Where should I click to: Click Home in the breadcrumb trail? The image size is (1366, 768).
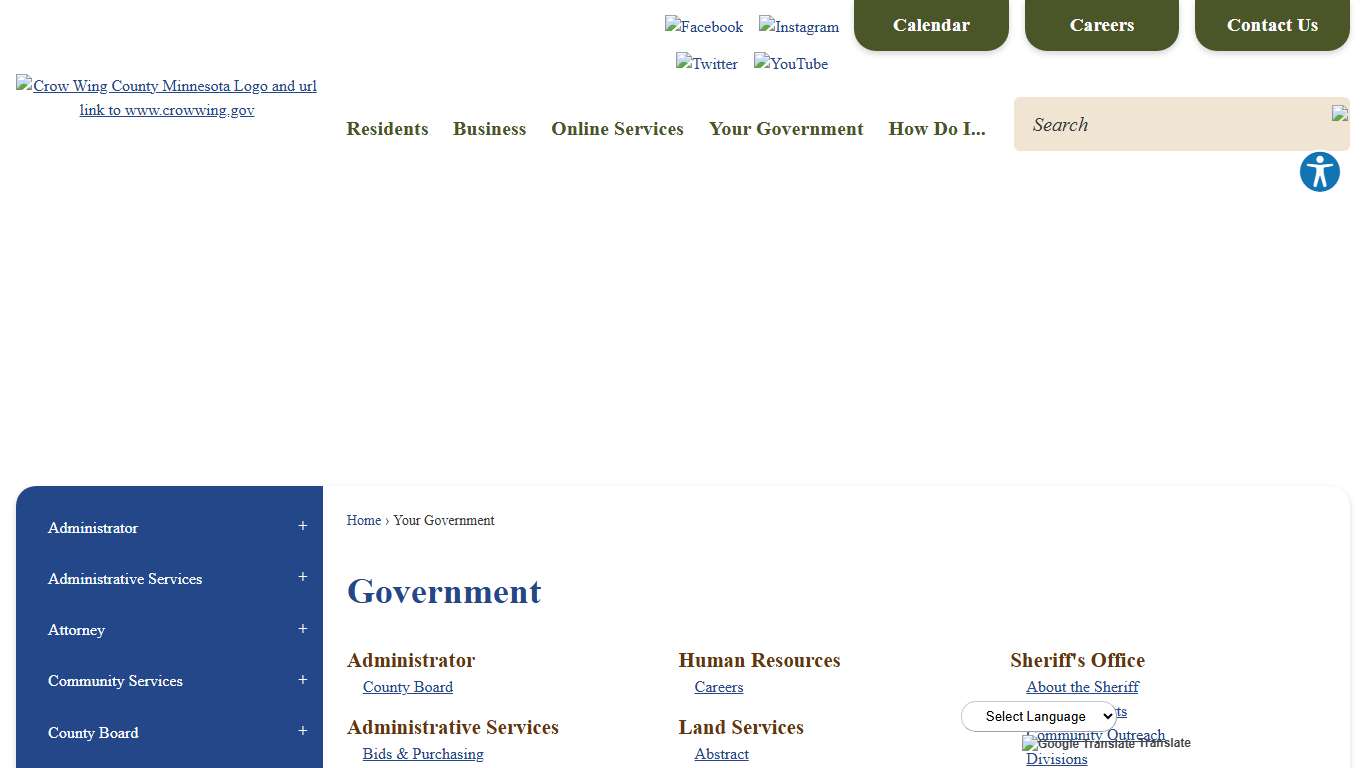click(x=363, y=520)
